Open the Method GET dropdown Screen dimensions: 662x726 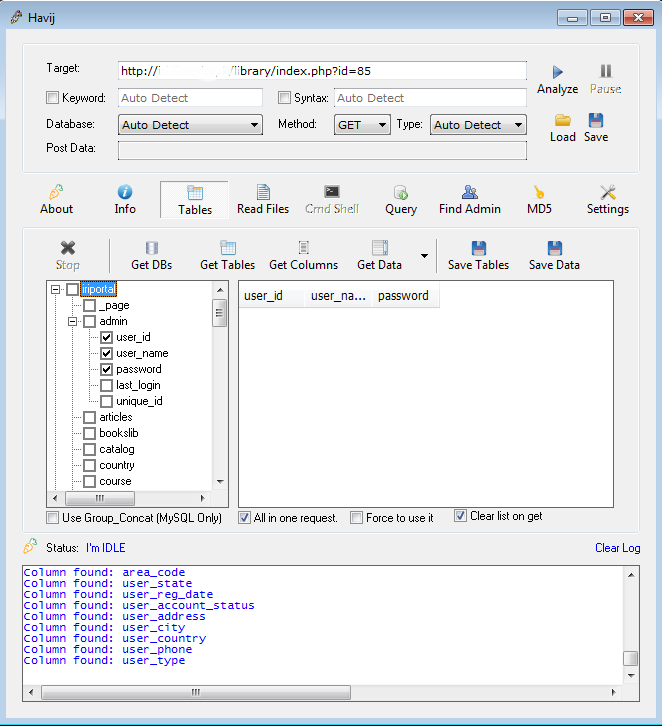(362, 125)
